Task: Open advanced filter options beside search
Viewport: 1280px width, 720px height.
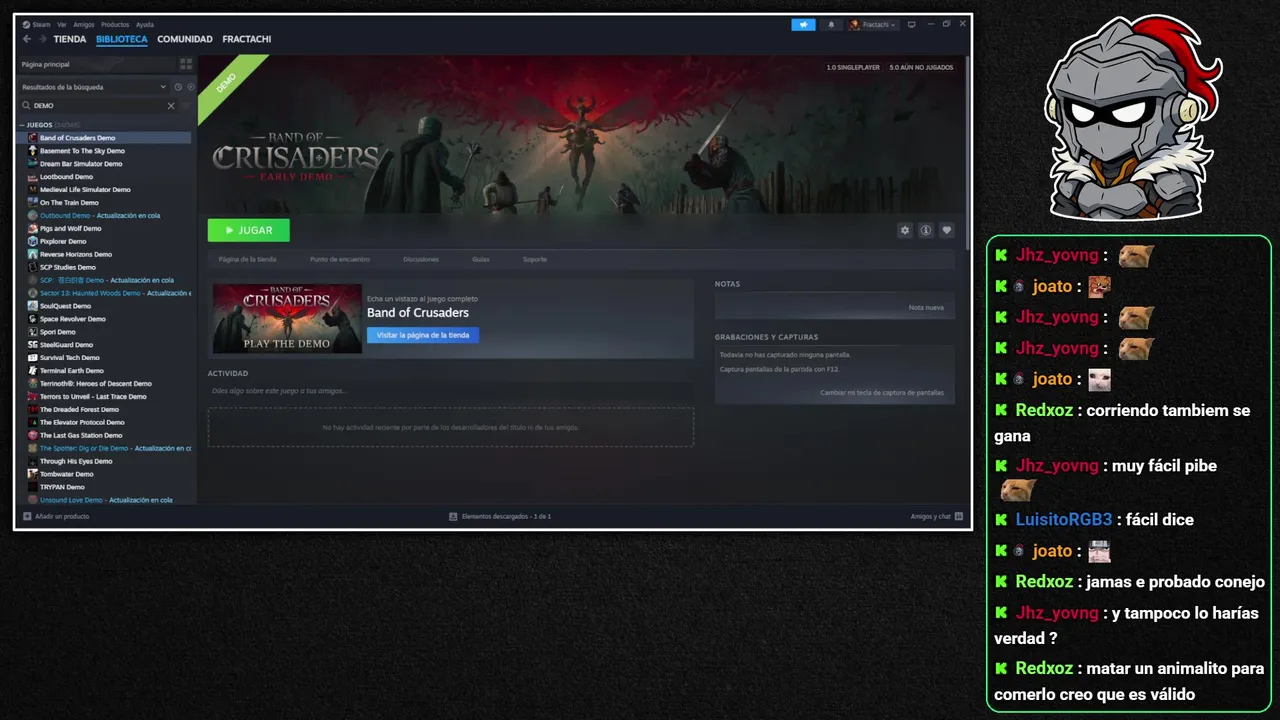Action: [x=185, y=105]
